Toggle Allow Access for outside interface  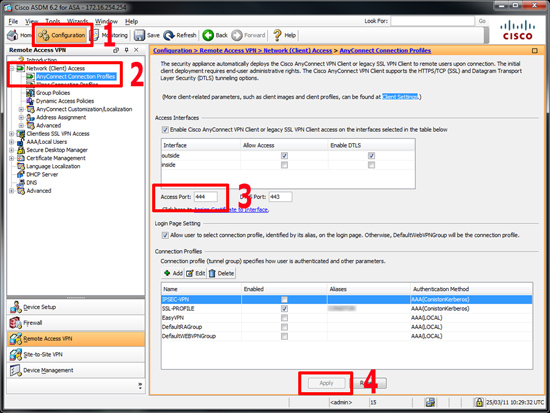click(x=284, y=156)
